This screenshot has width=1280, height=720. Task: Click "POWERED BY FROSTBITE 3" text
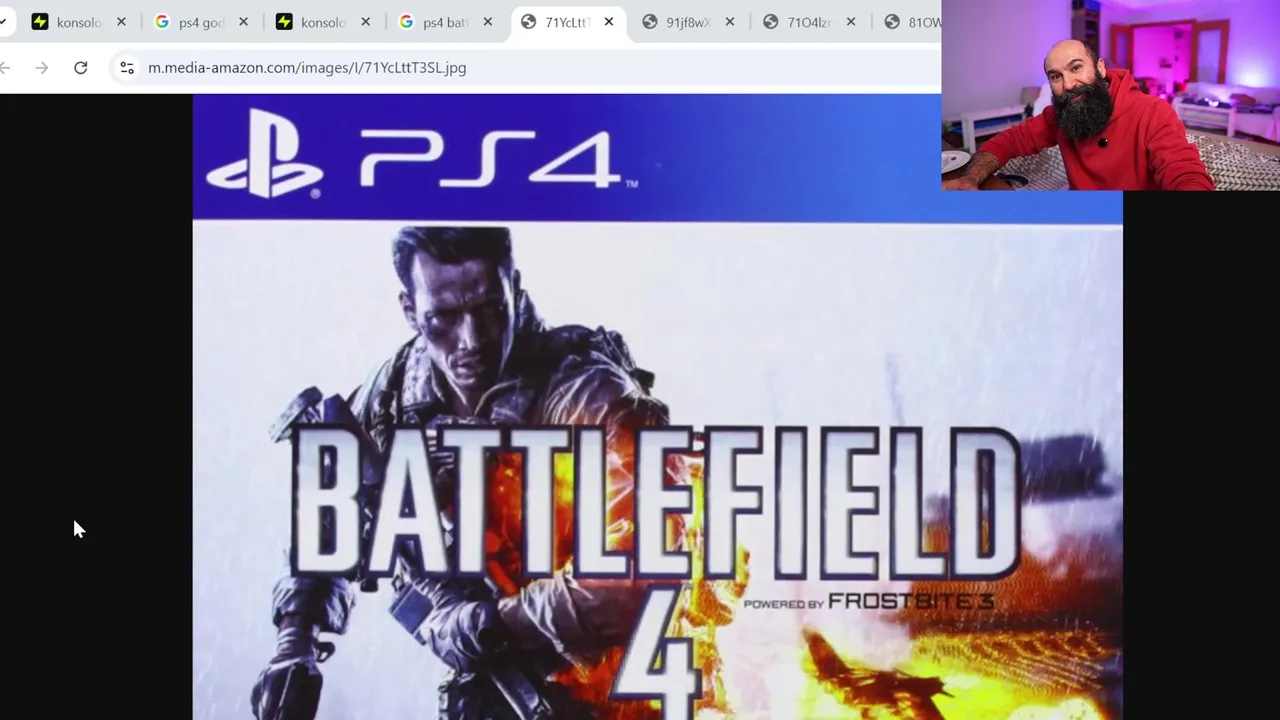[868, 602]
